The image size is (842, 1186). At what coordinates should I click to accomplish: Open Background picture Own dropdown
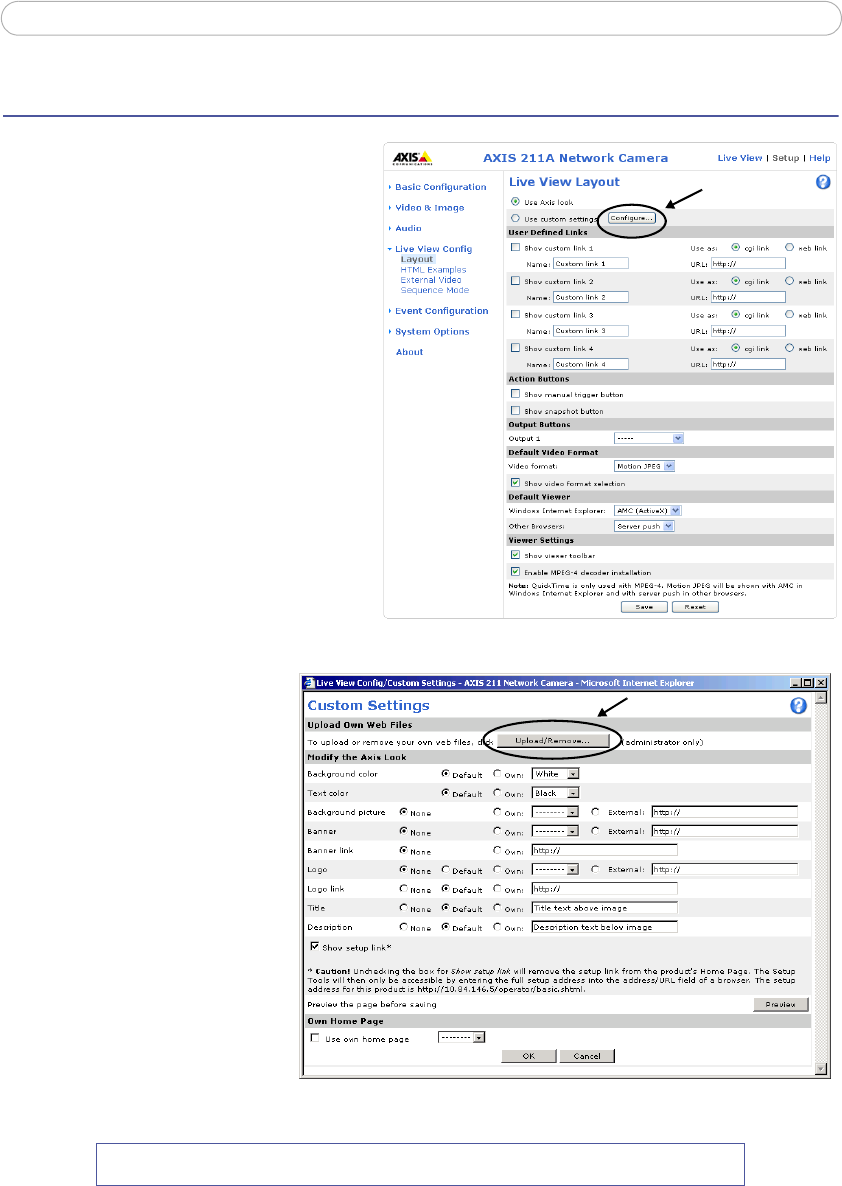click(x=555, y=812)
